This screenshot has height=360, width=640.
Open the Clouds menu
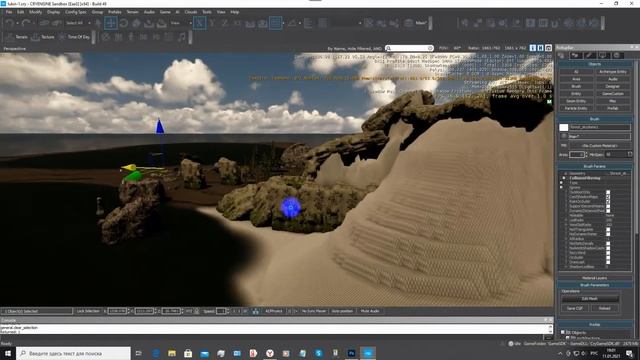pyautogui.click(x=191, y=12)
